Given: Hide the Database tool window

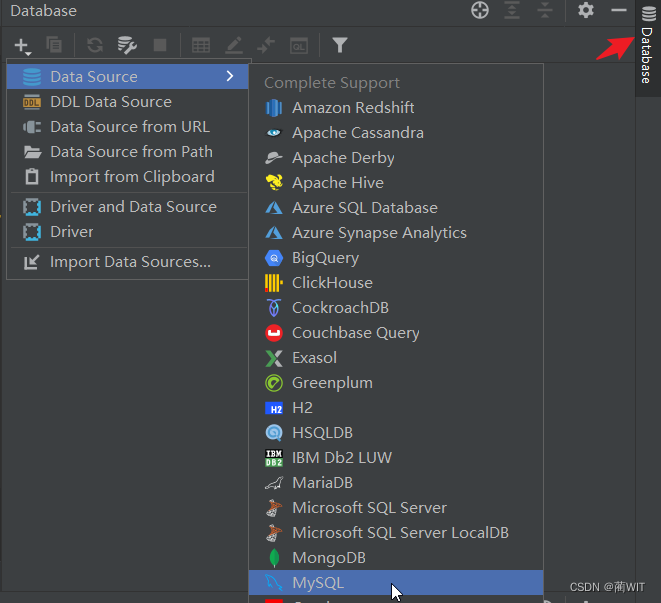Looking at the screenshot, I should coord(619,10).
